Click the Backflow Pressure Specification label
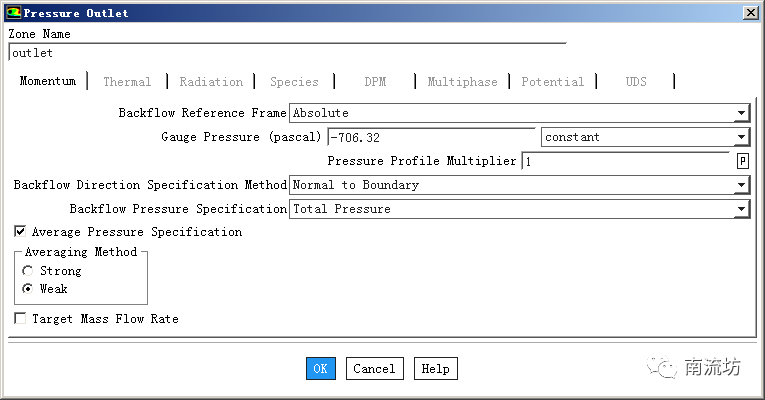The height and width of the screenshot is (400, 765). coord(178,209)
